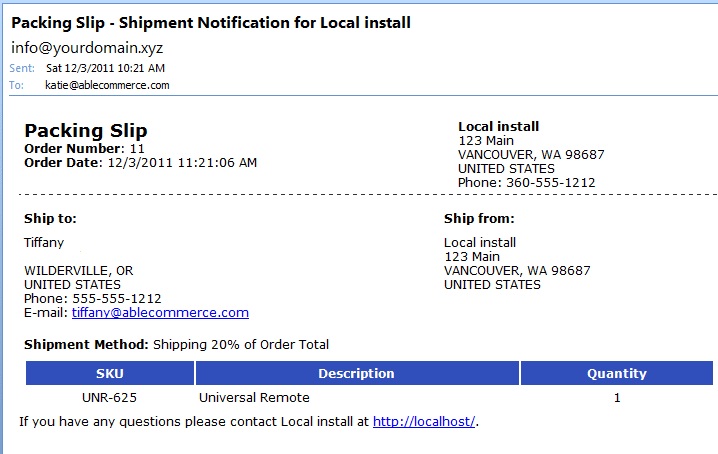Image resolution: width=718 pixels, height=454 pixels.
Task: Click the customer name Tiffany
Action: coord(44,242)
